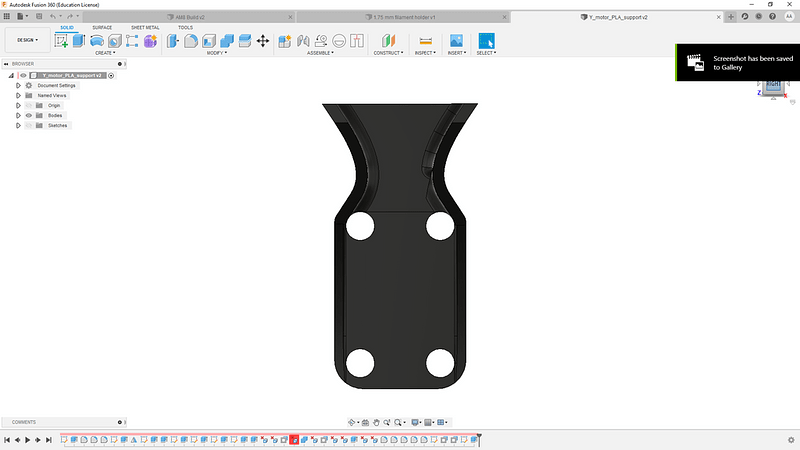Expand Document Settings node
Image resolution: width=800 pixels, height=450 pixels.
(x=18, y=86)
